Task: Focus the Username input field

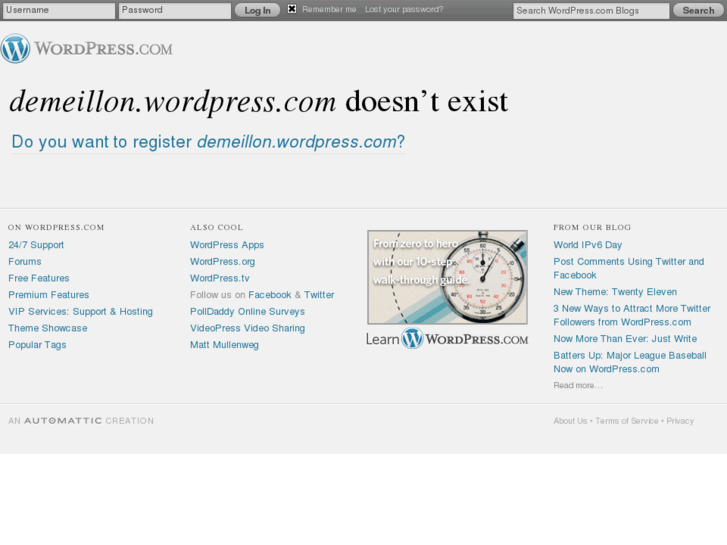Action: [x=59, y=10]
